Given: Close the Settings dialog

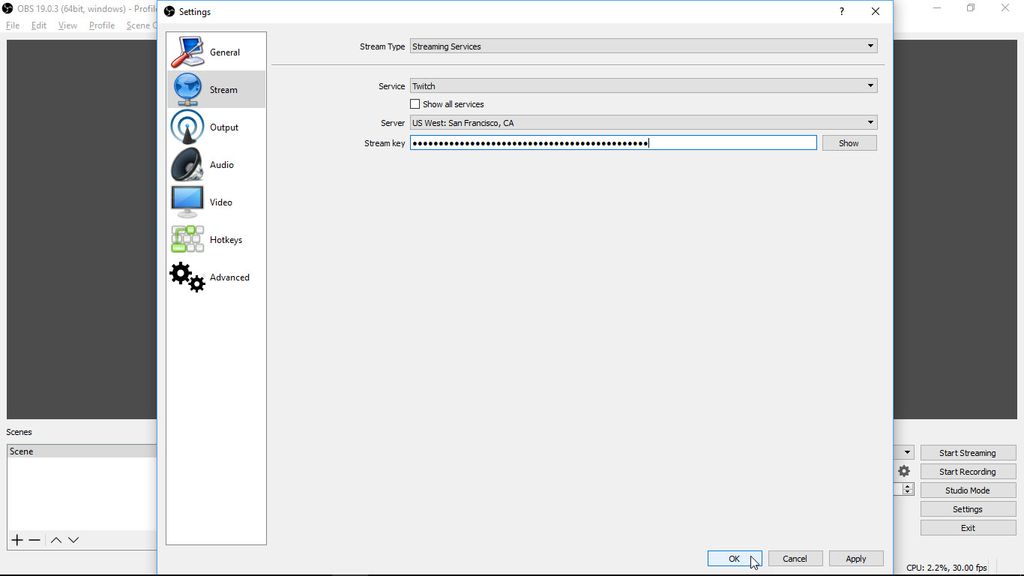Looking at the screenshot, I should [875, 11].
